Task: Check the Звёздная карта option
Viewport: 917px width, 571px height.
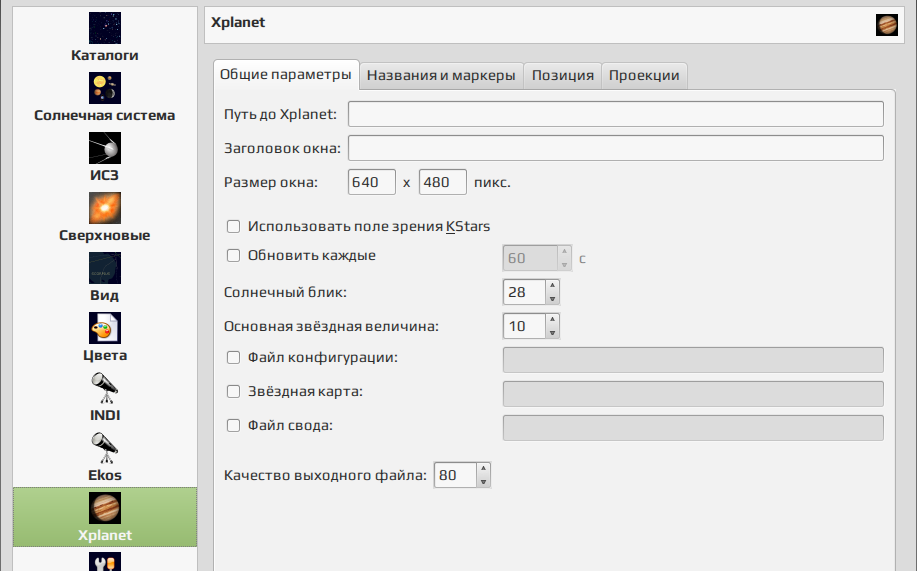Action: pos(233,391)
